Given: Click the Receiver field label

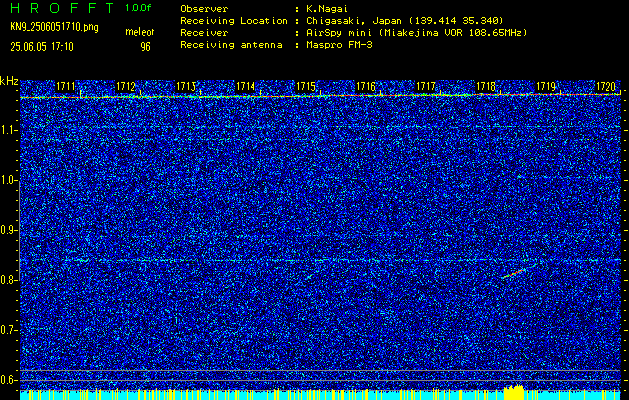Looking at the screenshot, I should pyautogui.click(x=204, y=32).
